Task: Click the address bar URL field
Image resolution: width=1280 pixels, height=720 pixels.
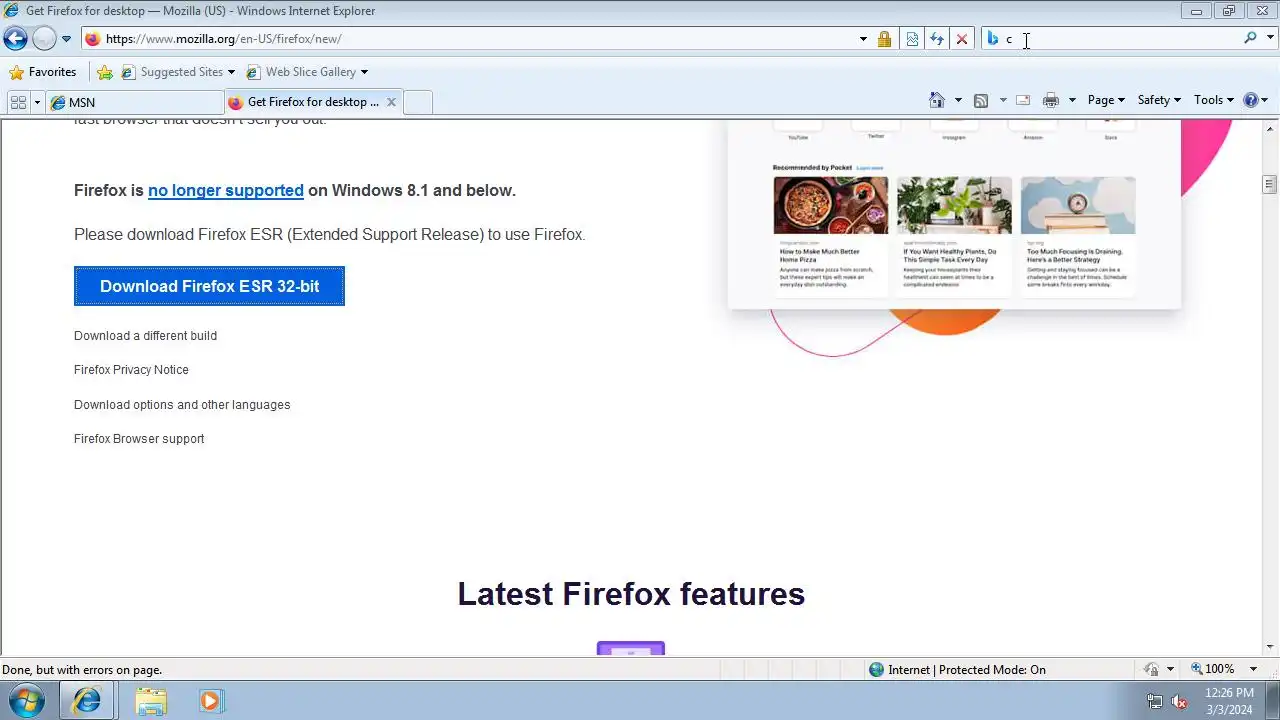Action: point(470,39)
